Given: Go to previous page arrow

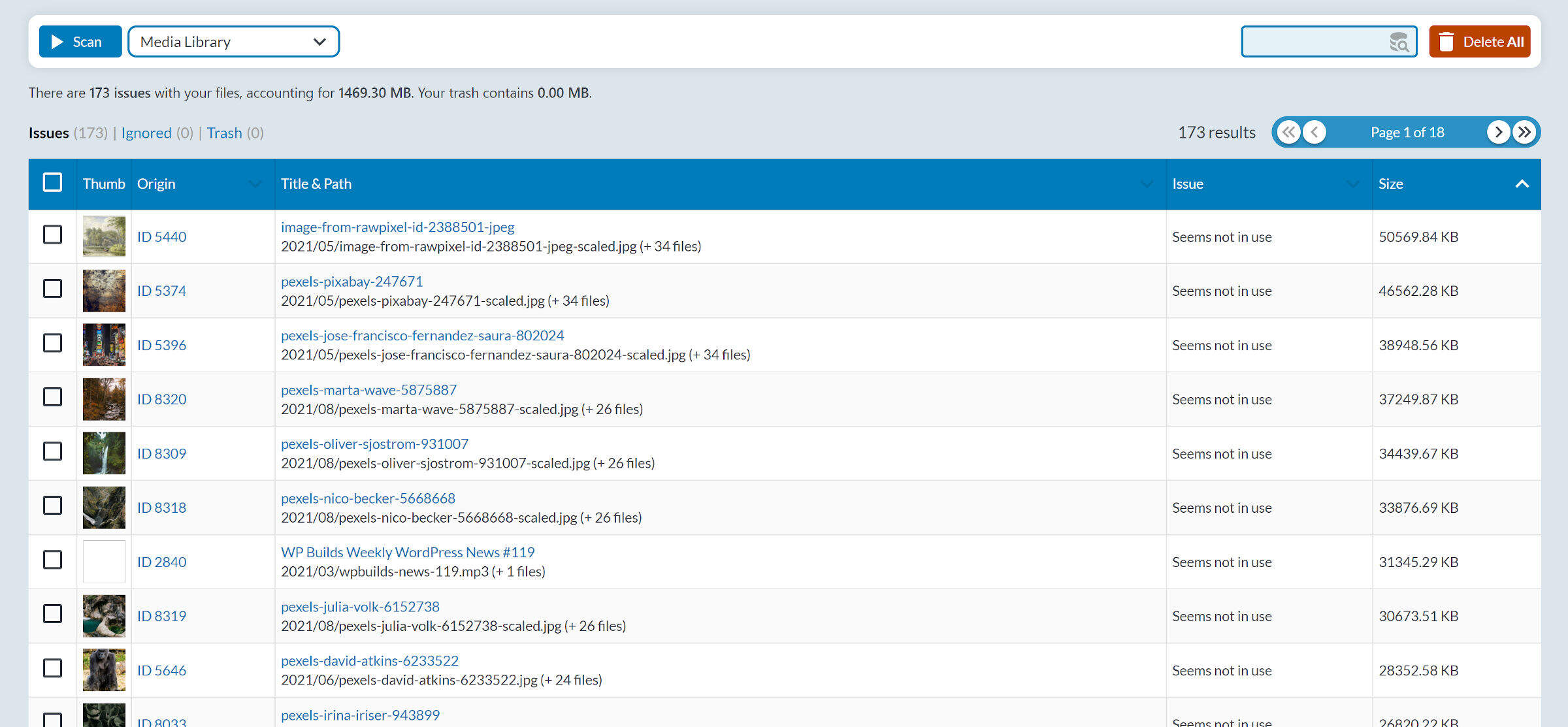Looking at the screenshot, I should coord(1315,132).
